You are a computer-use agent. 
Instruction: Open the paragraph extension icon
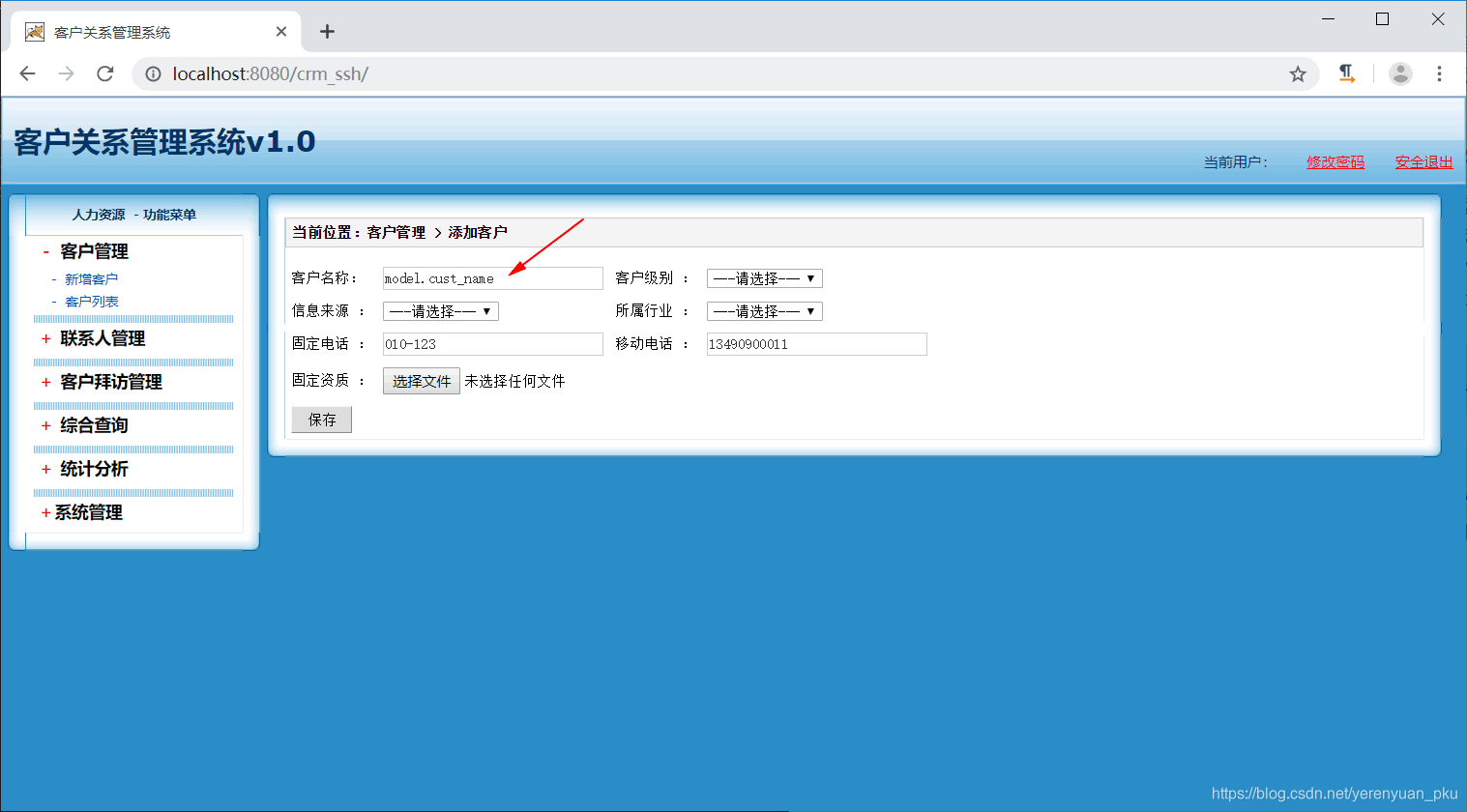[x=1346, y=73]
